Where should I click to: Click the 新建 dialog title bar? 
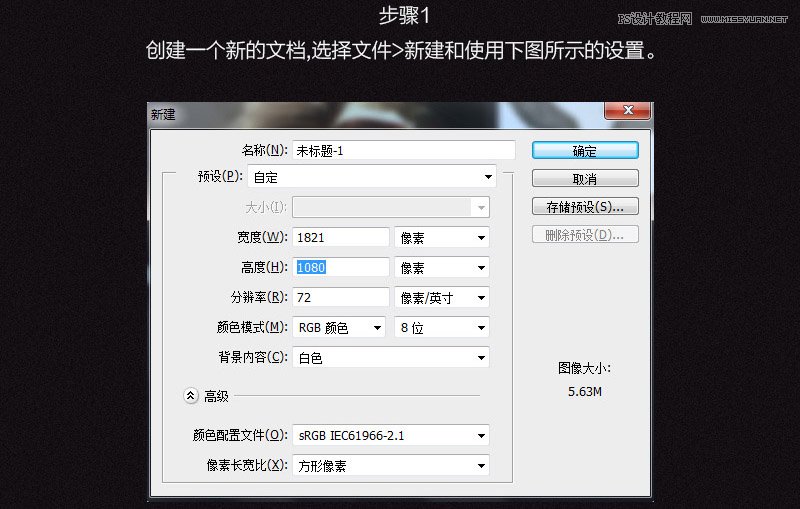(350, 113)
